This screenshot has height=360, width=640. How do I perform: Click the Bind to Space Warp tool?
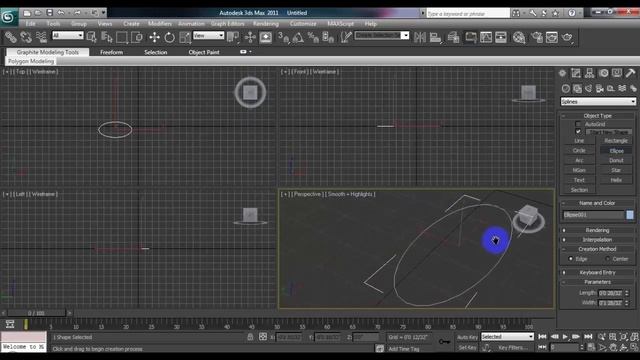(x=41, y=38)
